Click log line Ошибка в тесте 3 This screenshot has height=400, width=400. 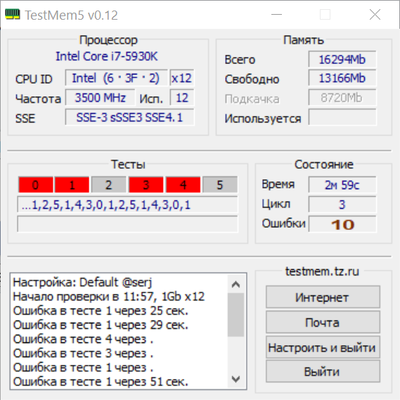pyautogui.click(x=83, y=353)
